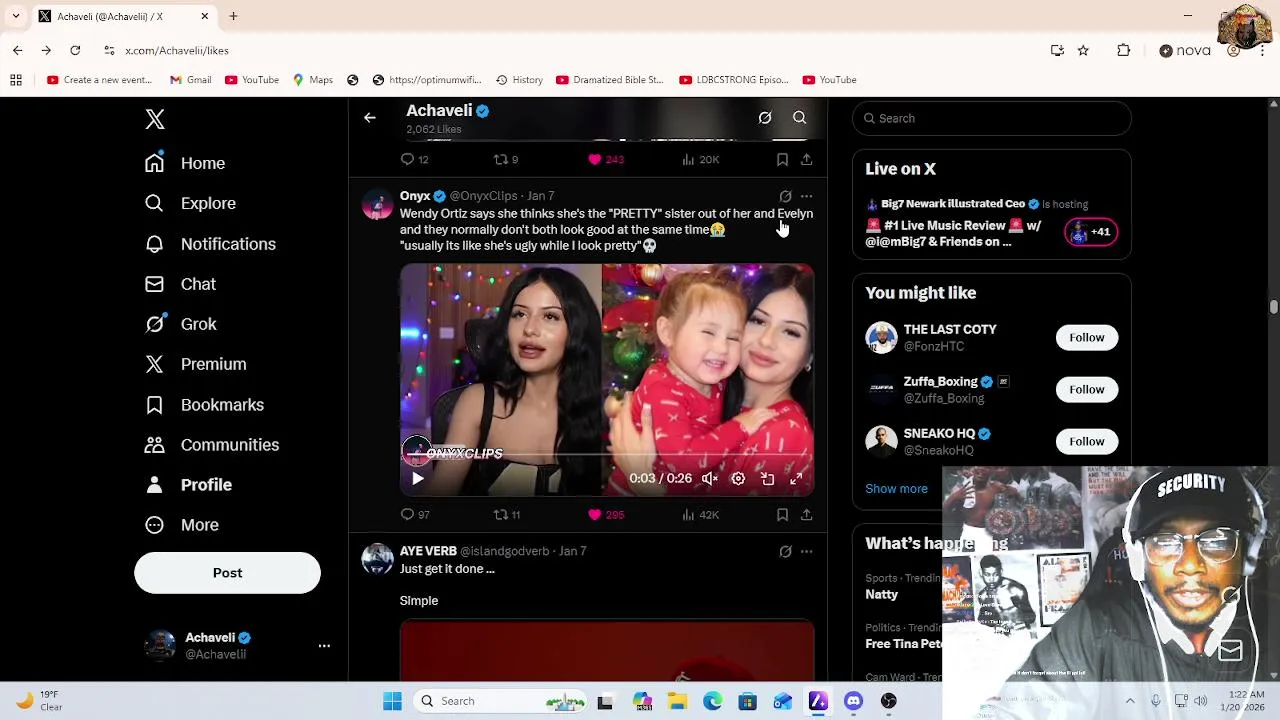Unlike the Onyx post with 295 likes
The width and height of the screenshot is (1280, 720).
click(x=606, y=515)
